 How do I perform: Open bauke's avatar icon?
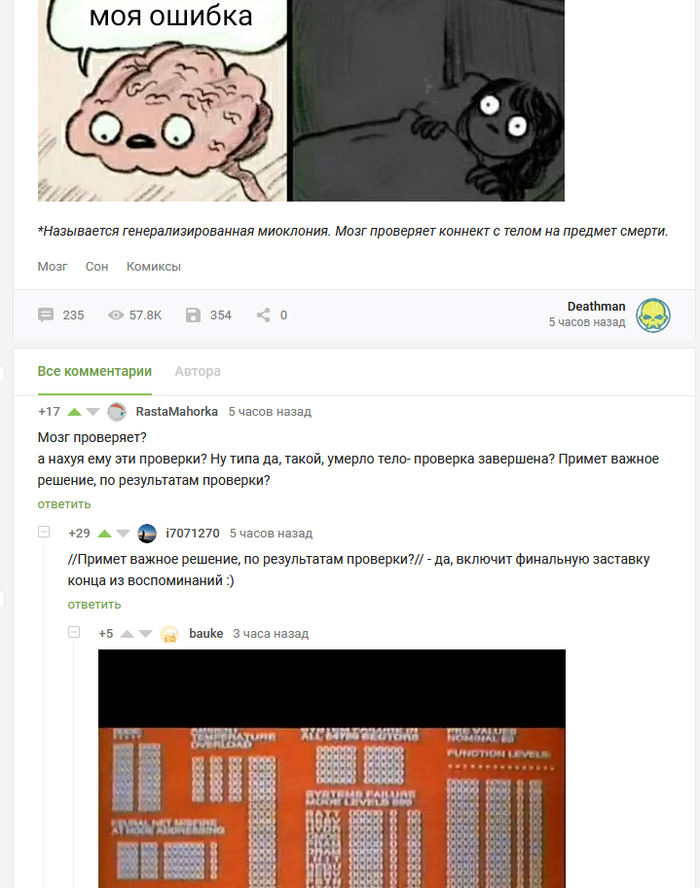(170, 634)
